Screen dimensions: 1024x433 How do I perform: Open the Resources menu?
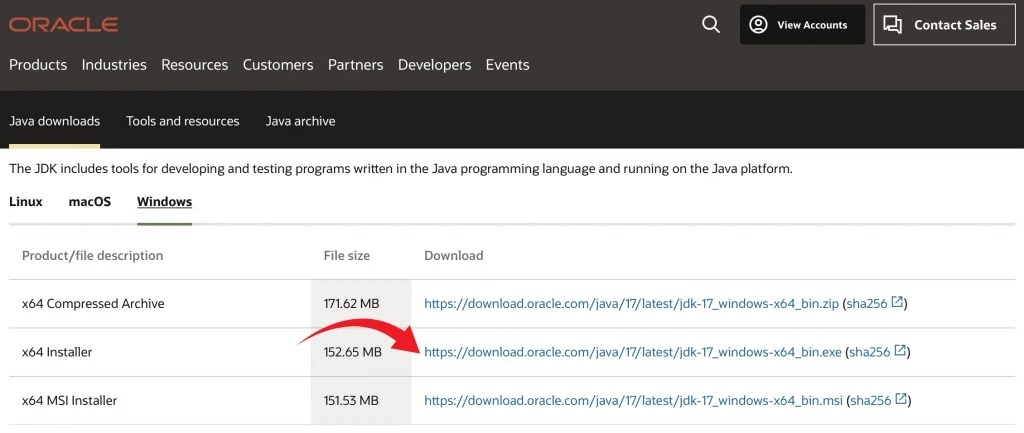coord(195,65)
